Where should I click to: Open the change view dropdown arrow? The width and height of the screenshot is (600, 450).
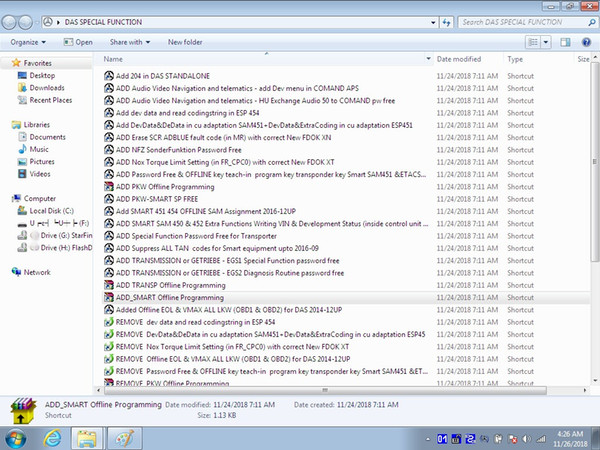[546, 42]
